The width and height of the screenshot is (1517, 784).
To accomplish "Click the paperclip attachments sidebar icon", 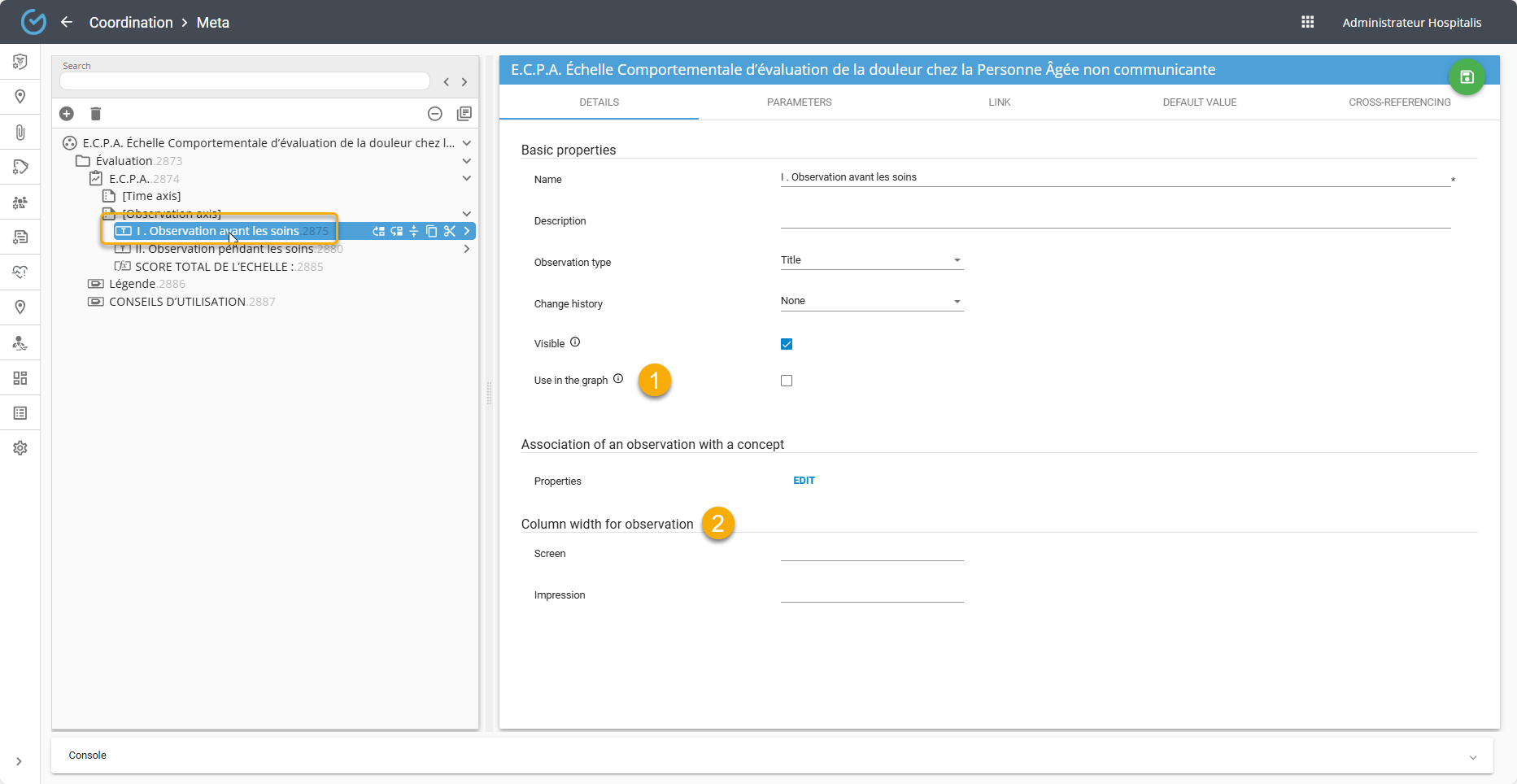I will pyautogui.click(x=20, y=132).
